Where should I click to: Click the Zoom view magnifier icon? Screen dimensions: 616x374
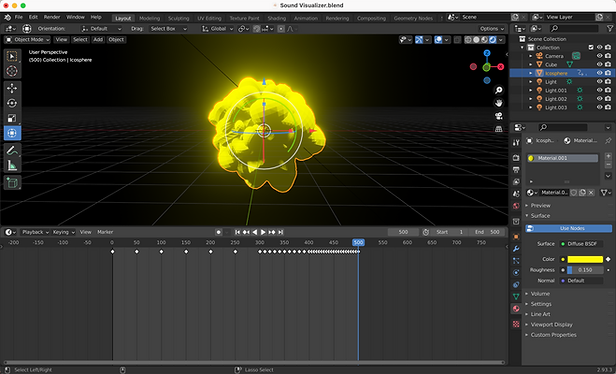[x=499, y=90]
